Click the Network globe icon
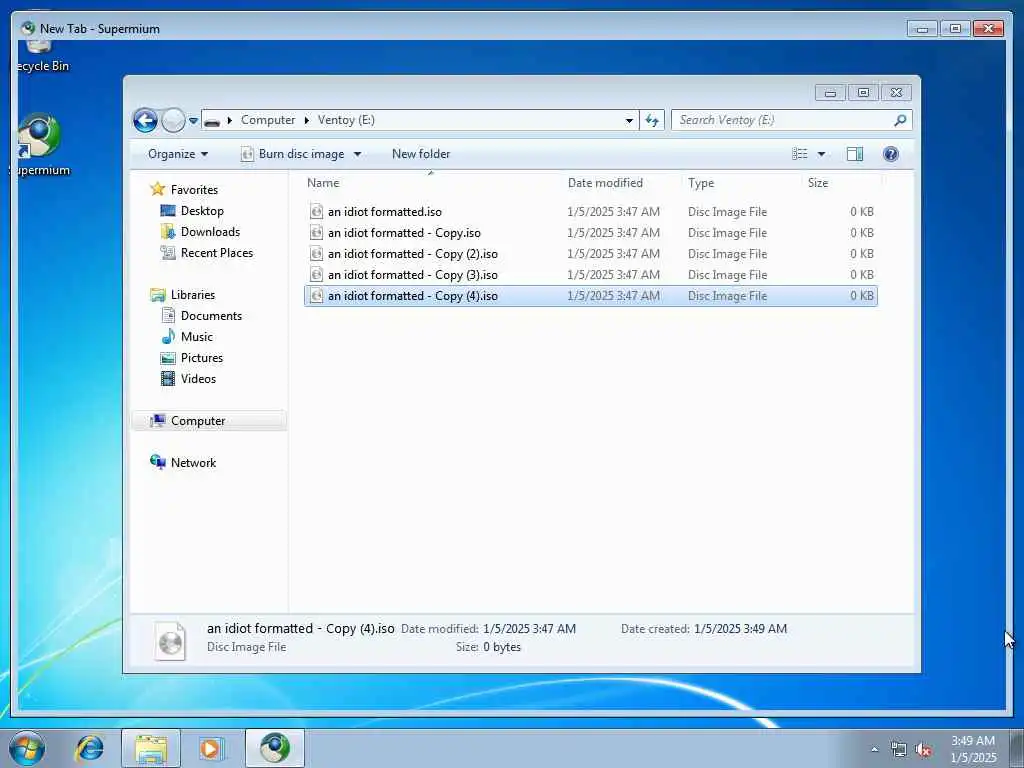1024x768 pixels. (157, 462)
